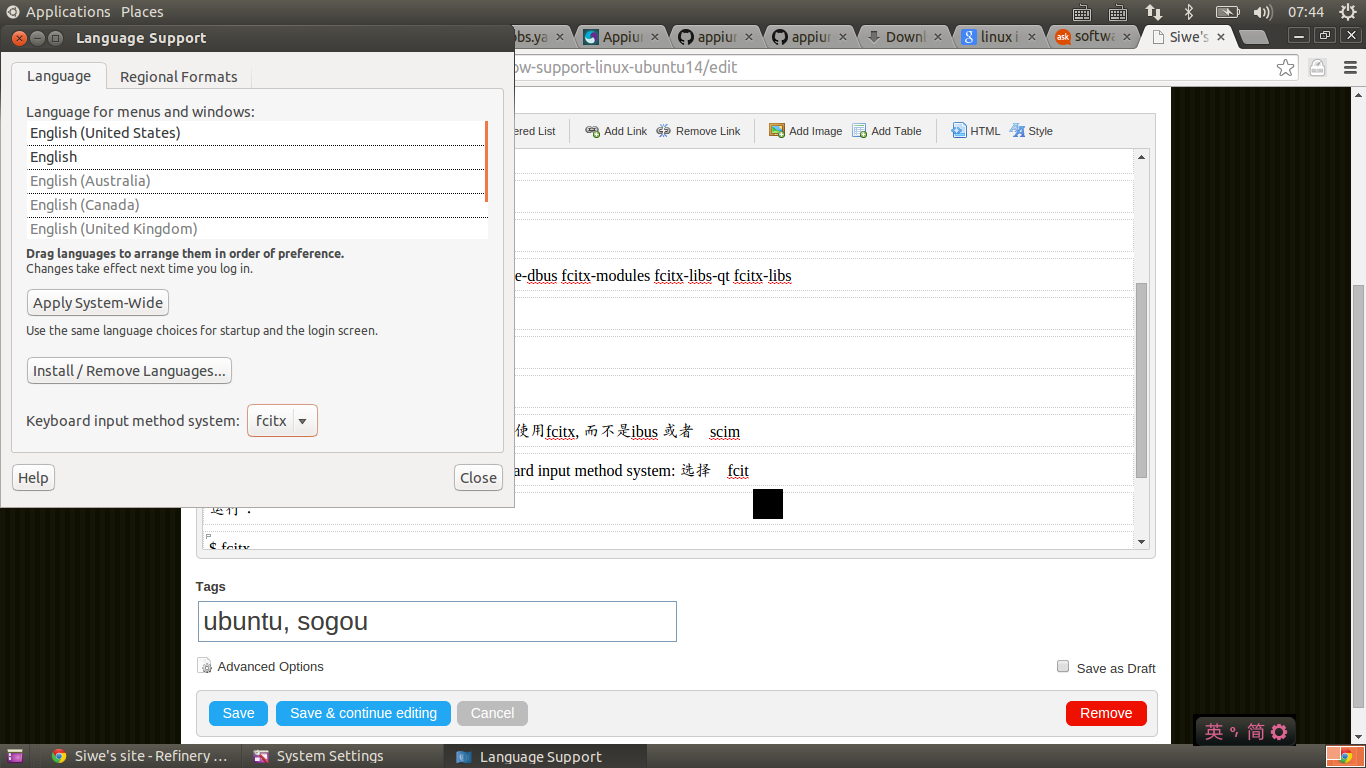Open the fcitx input method indicator in corner
Viewport: 1366px width, 768px height.
click(x=1243, y=731)
